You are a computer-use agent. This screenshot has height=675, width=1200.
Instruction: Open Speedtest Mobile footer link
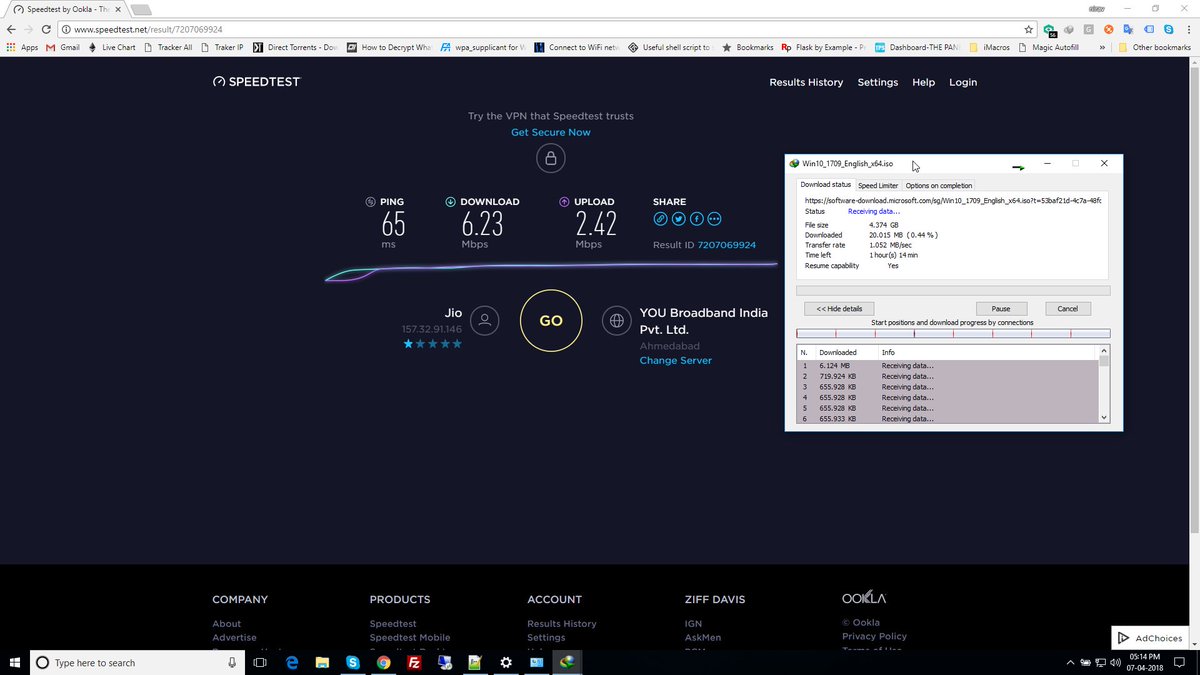pos(410,637)
